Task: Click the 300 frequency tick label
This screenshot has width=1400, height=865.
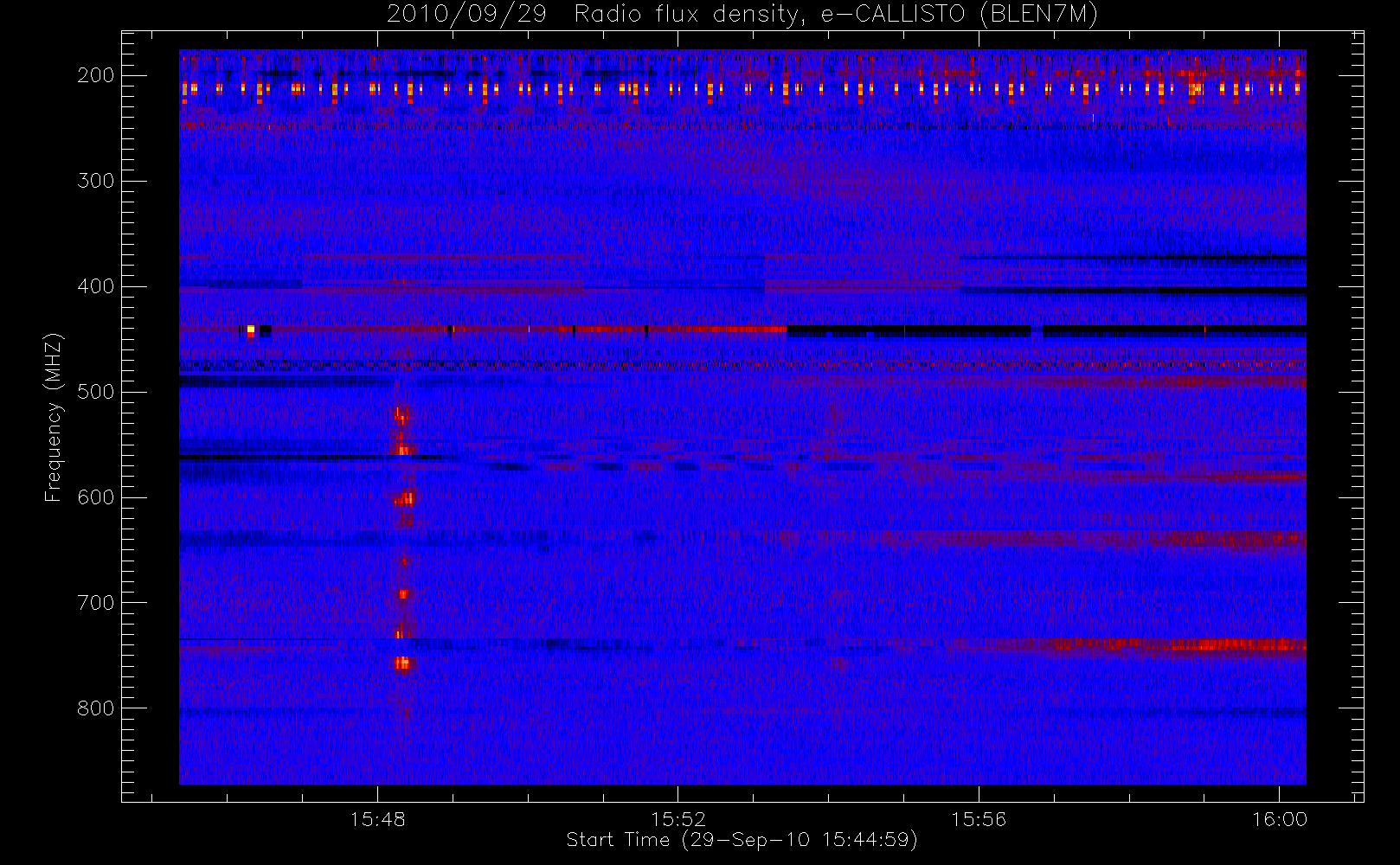Action: [x=96, y=181]
